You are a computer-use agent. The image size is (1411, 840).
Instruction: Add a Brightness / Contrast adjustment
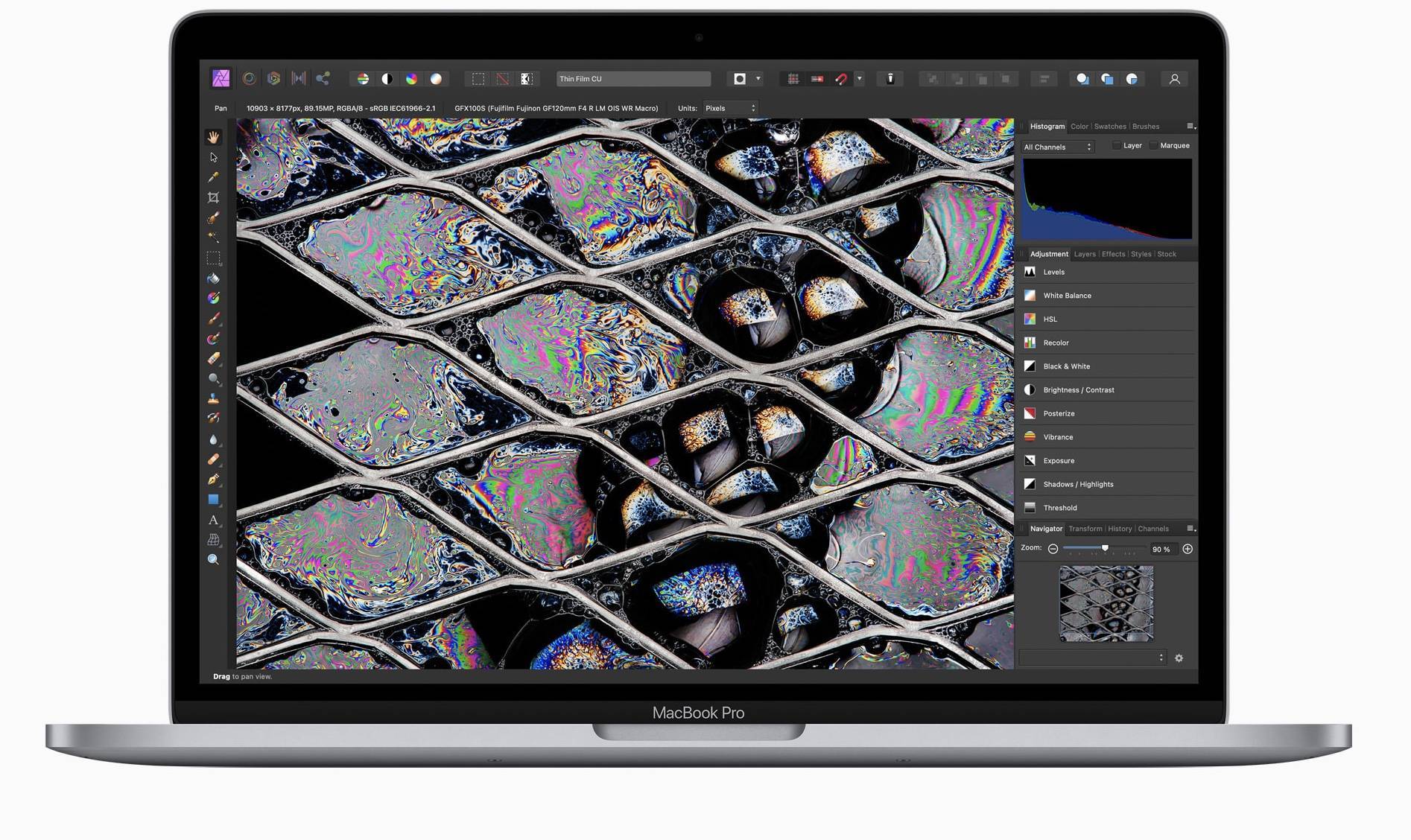click(x=1078, y=390)
